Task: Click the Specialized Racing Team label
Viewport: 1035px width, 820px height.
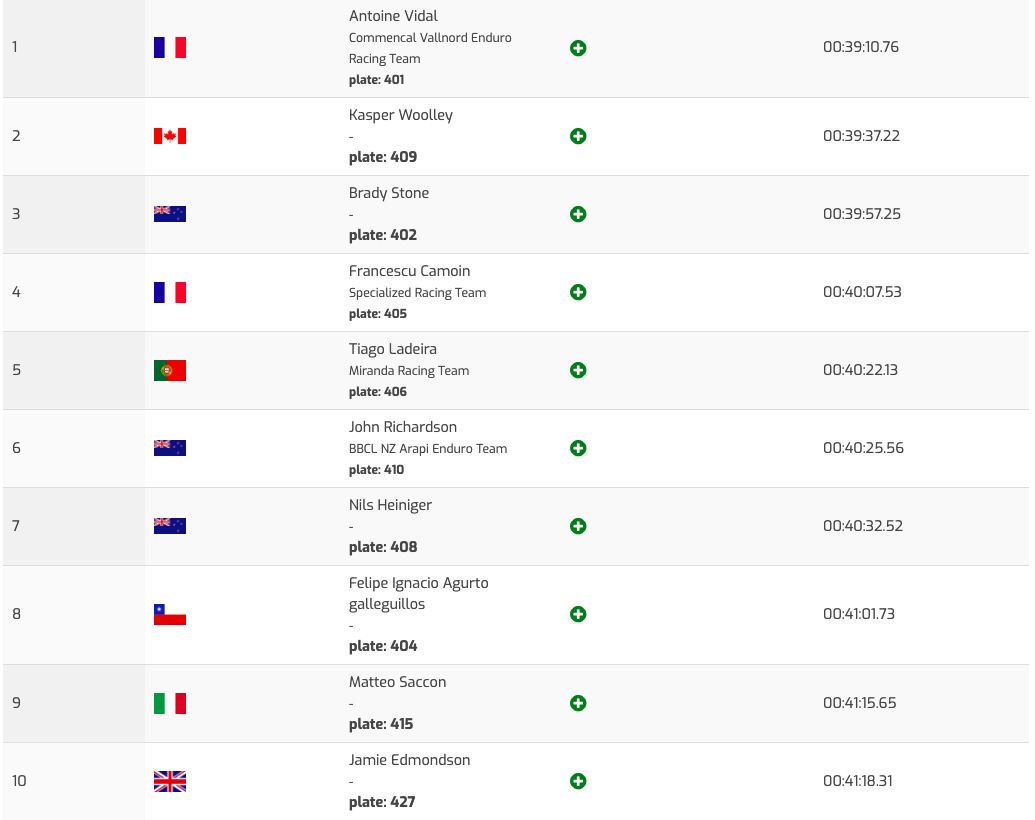Action: [417, 292]
